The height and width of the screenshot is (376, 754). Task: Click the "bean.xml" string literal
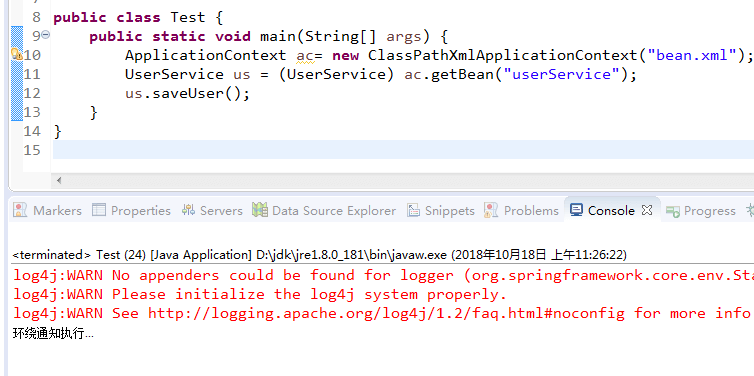pos(692,55)
